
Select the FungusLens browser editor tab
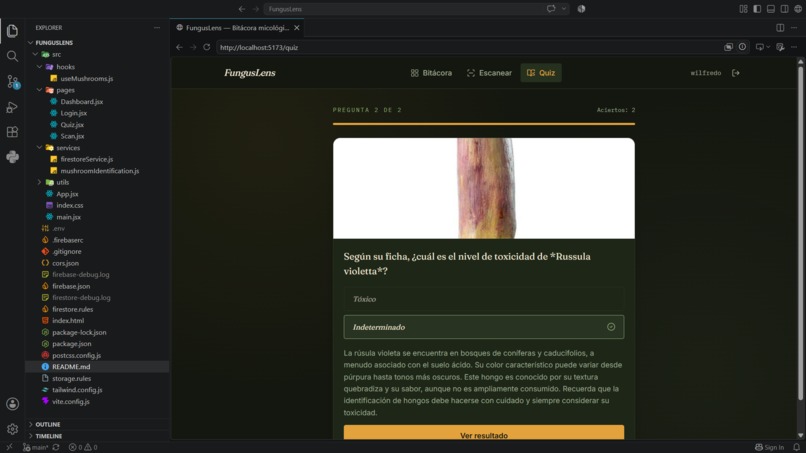237,28
